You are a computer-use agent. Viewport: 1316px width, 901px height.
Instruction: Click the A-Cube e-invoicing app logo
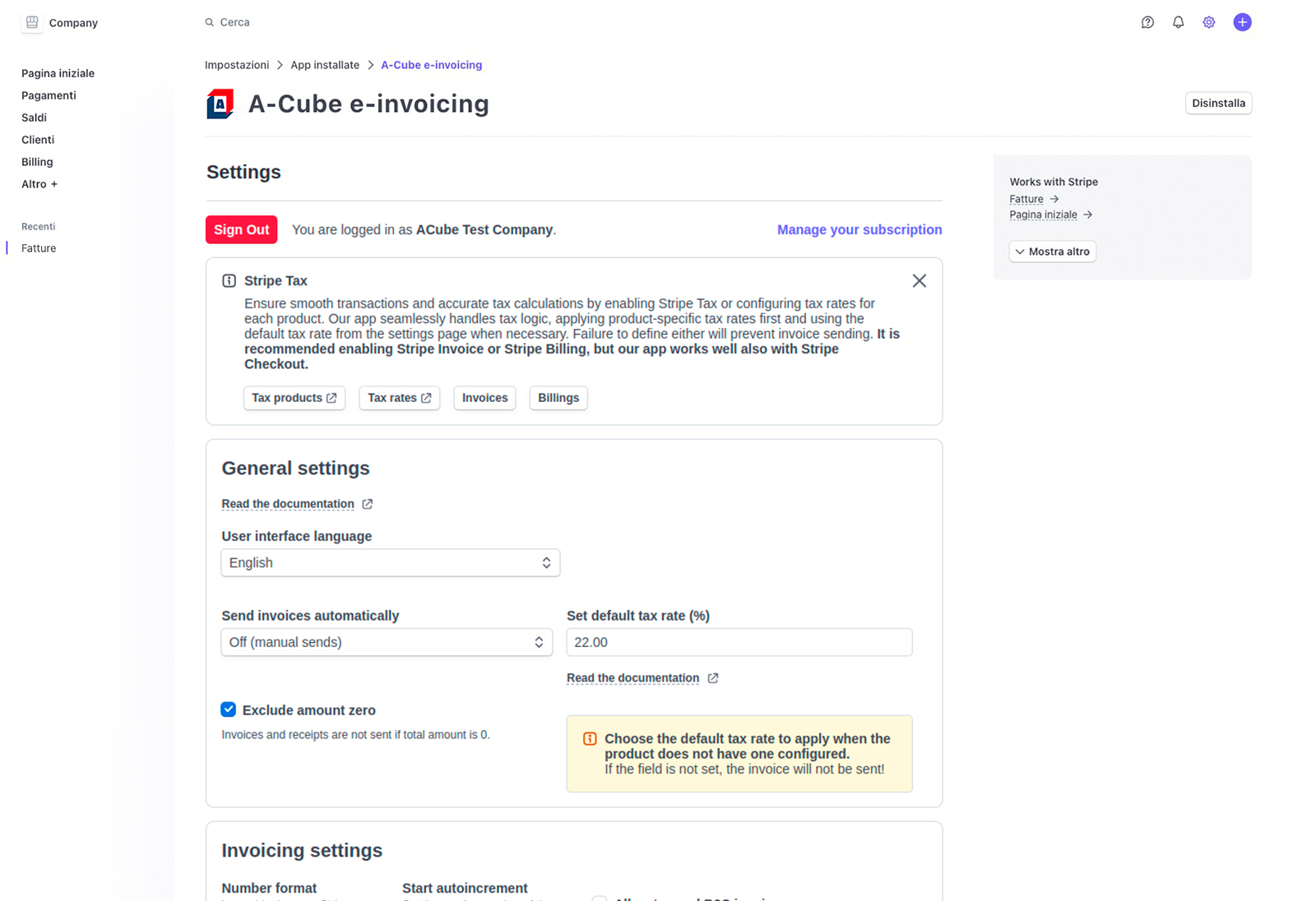coord(219,104)
